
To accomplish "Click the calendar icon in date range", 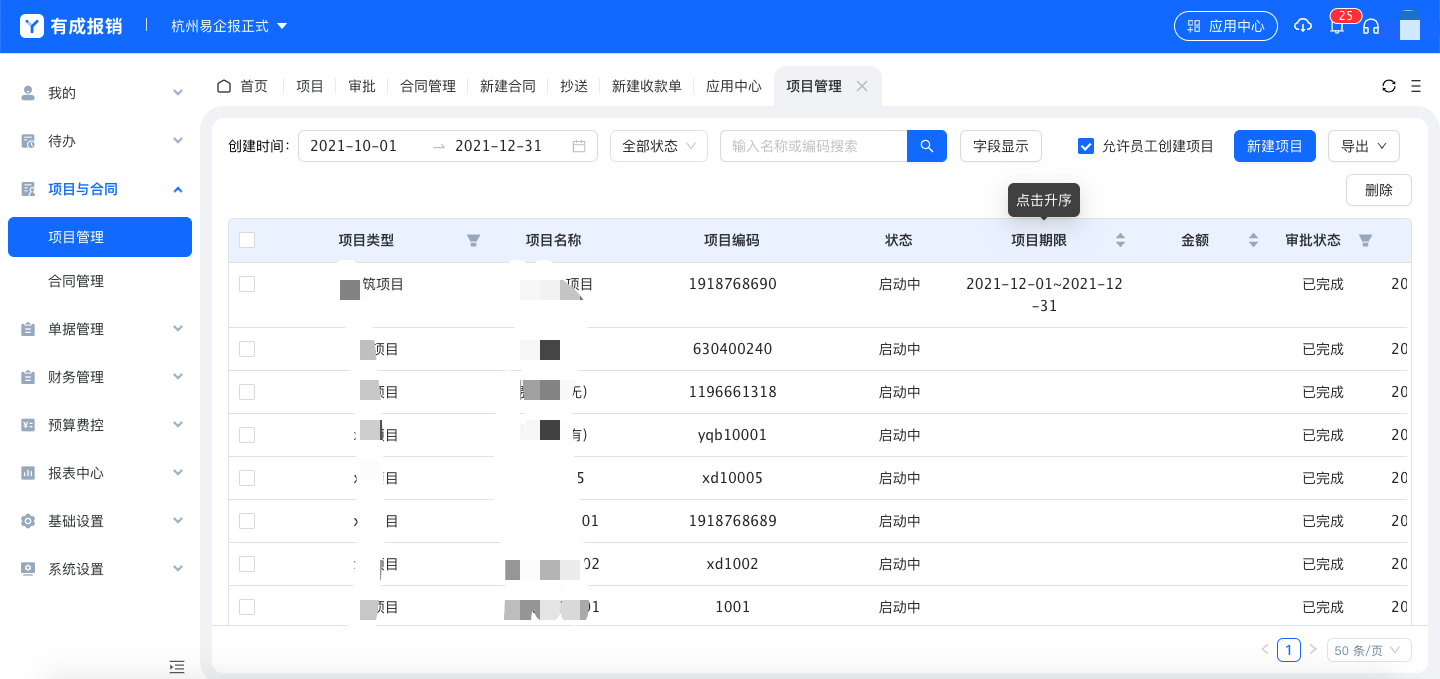I will [579, 146].
